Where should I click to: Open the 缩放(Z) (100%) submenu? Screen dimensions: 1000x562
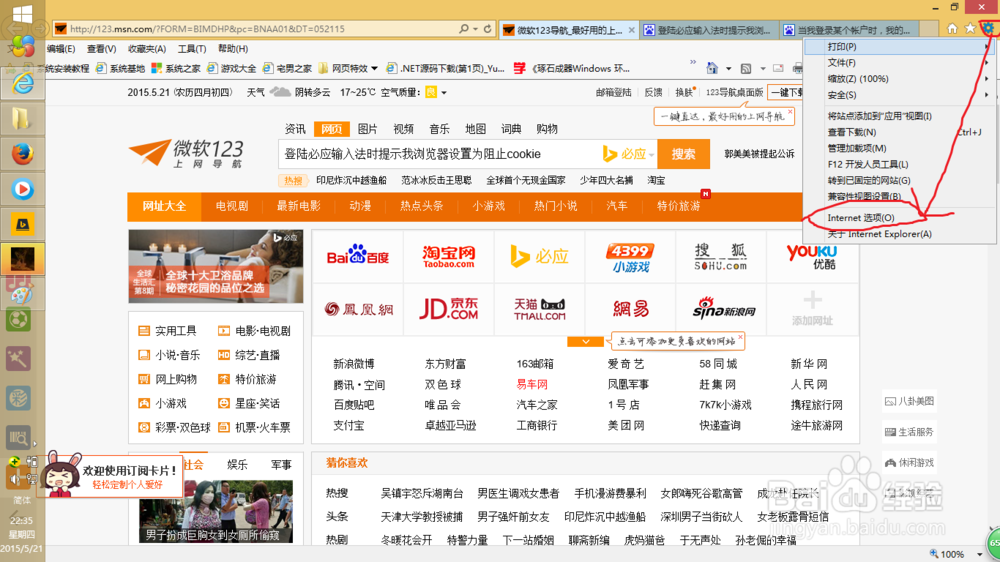(899, 78)
